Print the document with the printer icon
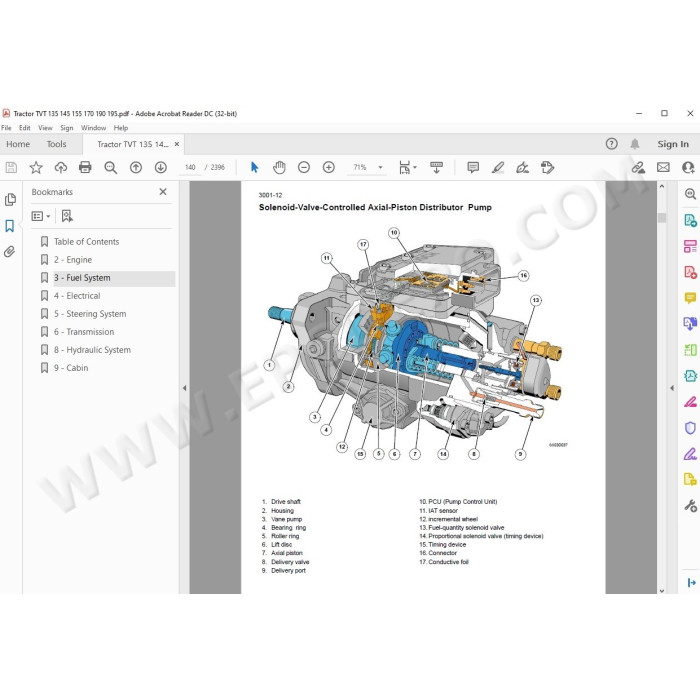Screen dimensions: 700x700 point(85,167)
